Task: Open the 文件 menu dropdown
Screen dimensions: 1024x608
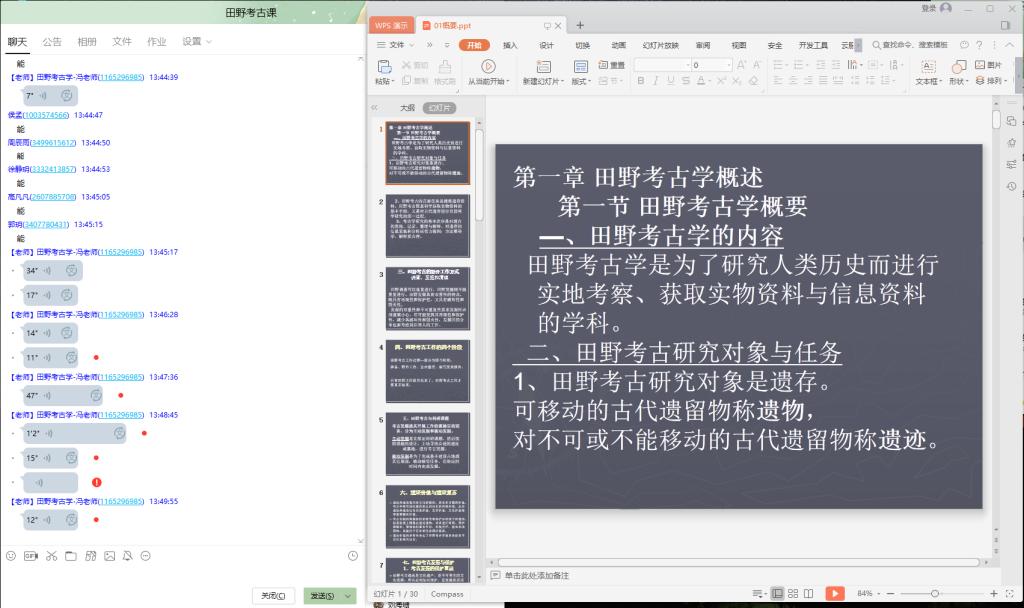Action: 398,45
